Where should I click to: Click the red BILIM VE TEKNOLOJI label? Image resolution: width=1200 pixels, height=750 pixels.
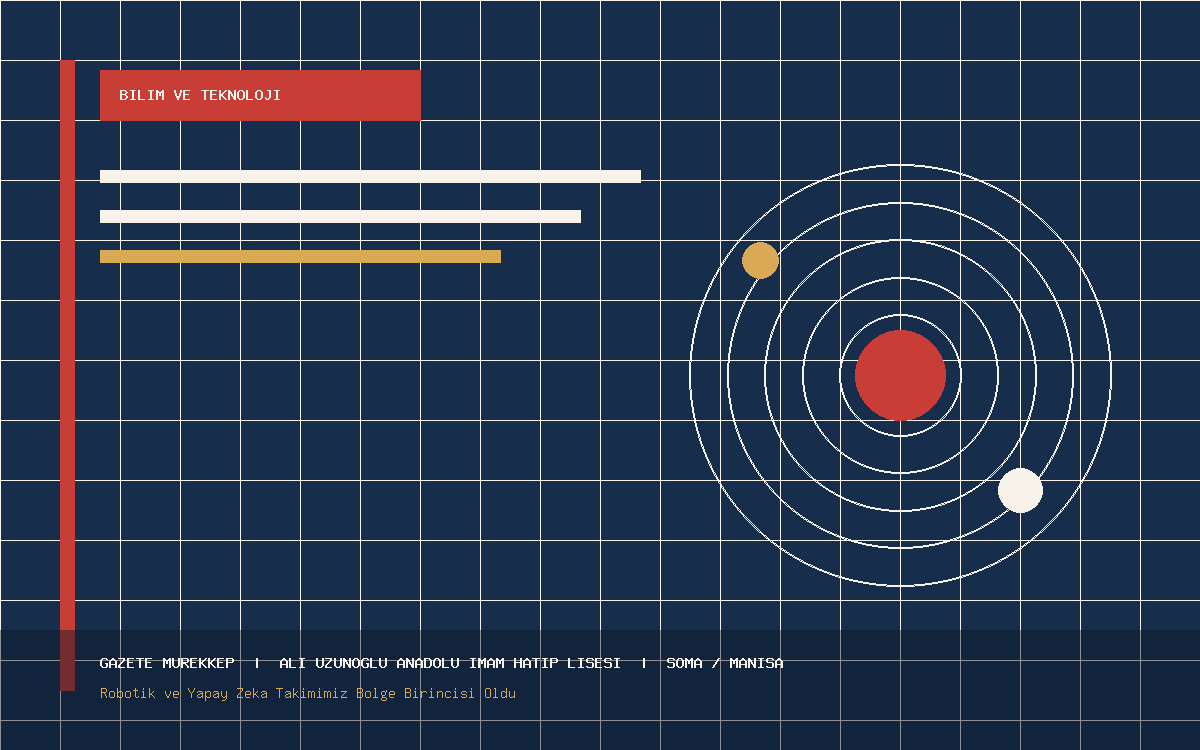click(260, 95)
